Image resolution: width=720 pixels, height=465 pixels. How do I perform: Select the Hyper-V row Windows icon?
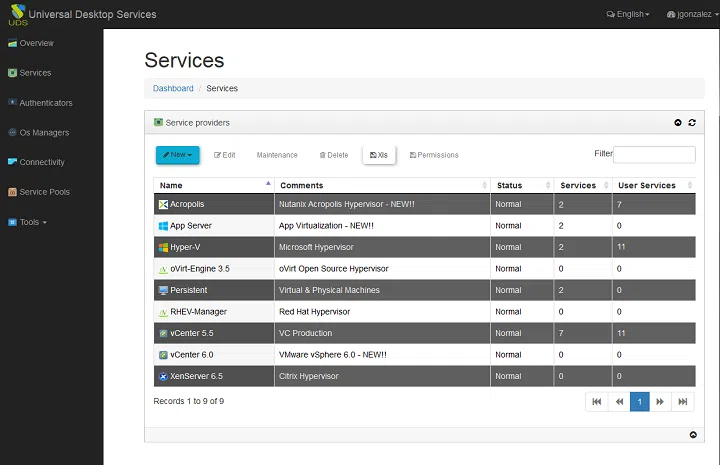pyautogui.click(x=163, y=247)
